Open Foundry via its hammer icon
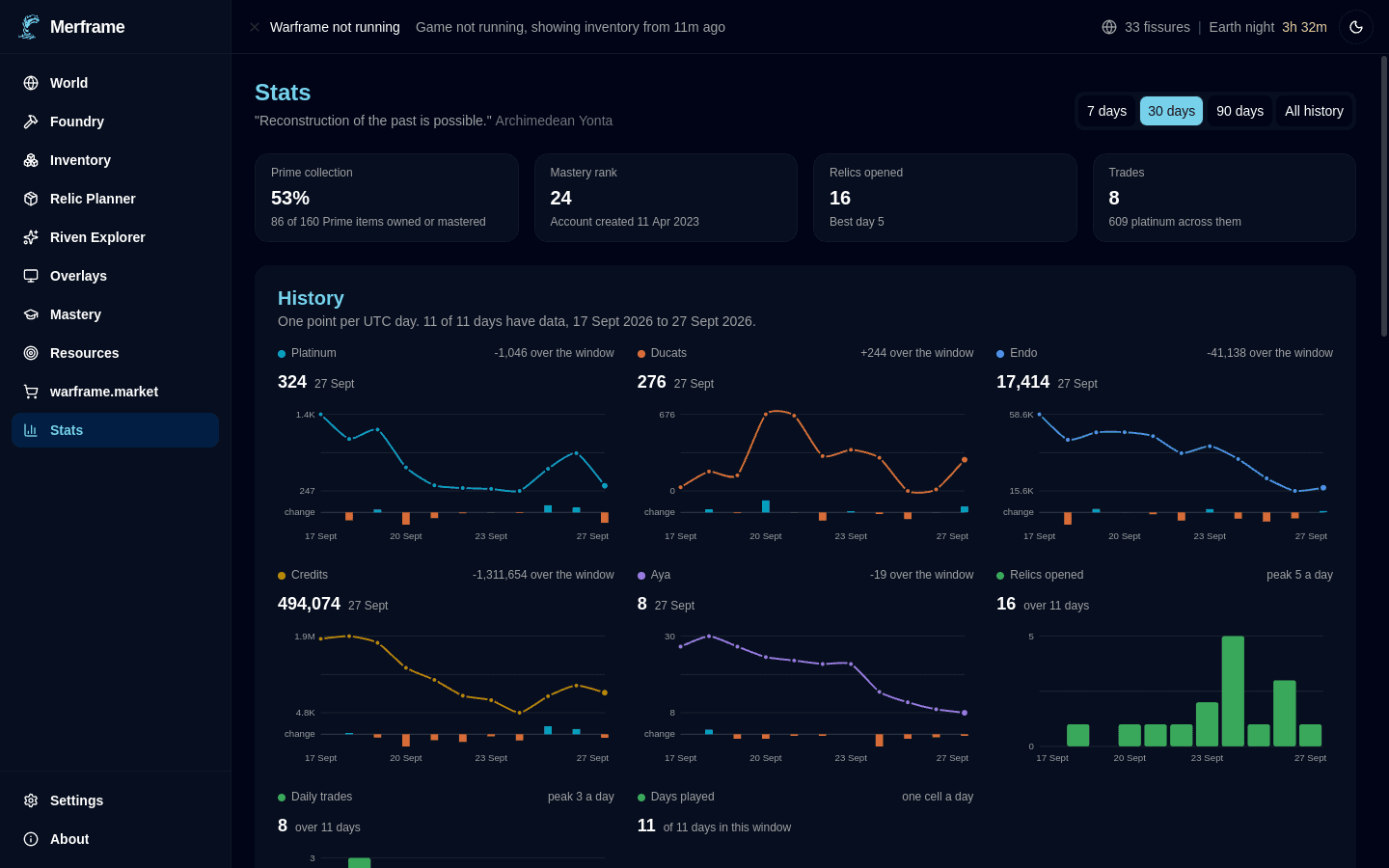The width and height of the screenshot is (1389, 868). [x=31, y=122]
